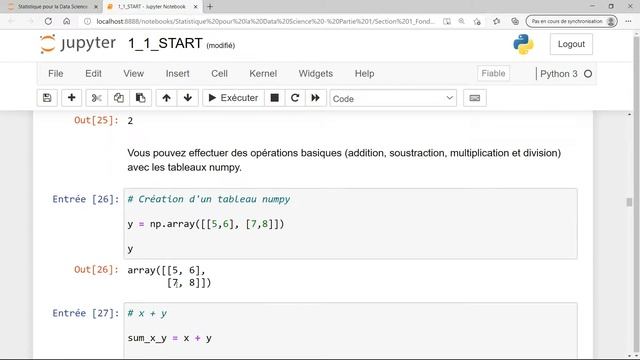Close the 1_1_START browser tab
640x360 pixels.
196,7
